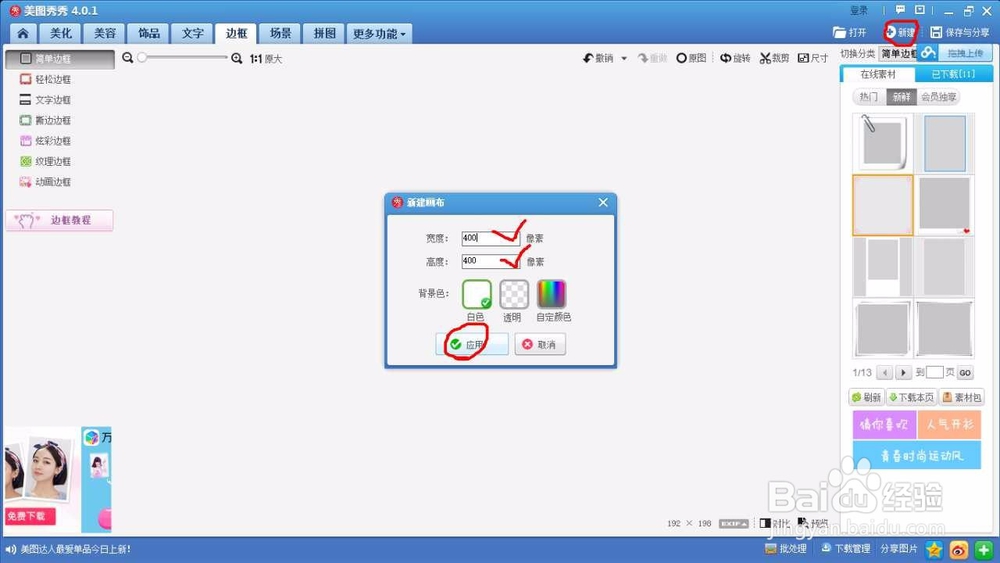Choose the paperclip frame thumbnail

[883, 143]
